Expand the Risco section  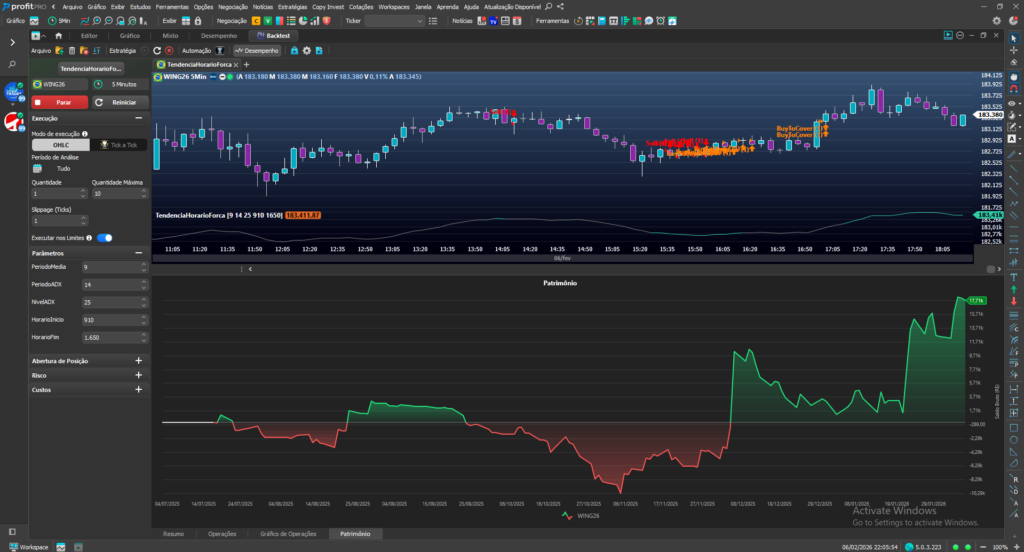[x=138, y=375]
